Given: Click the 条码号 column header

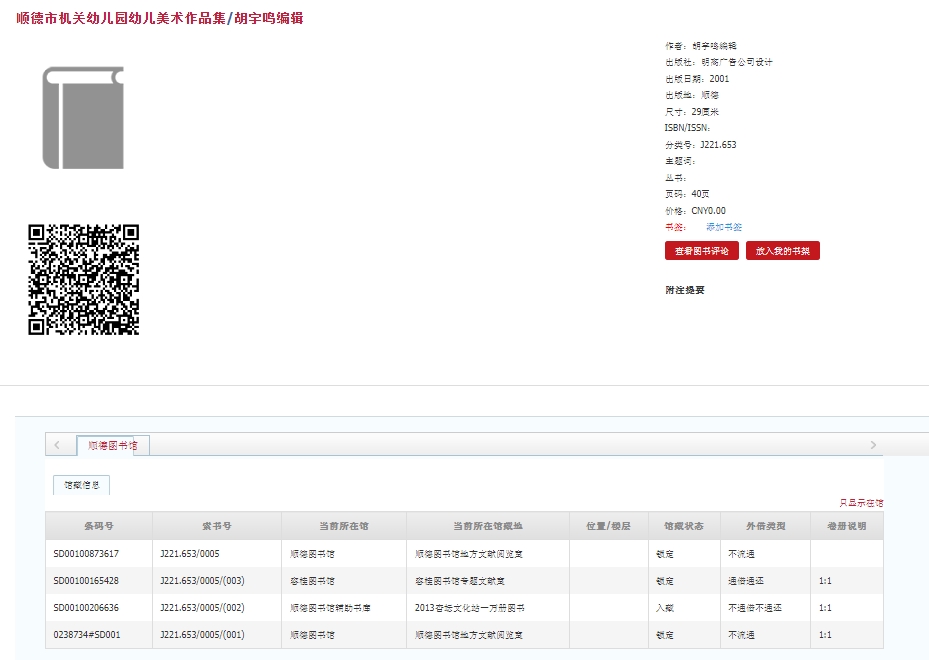Looking at the screenshot, I should [98, 526].
